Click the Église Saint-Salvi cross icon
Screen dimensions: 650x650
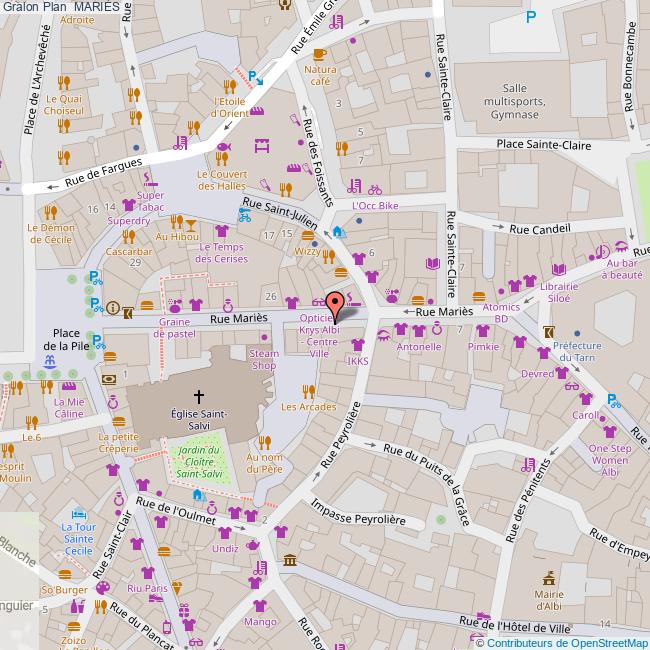coord(198,396)
